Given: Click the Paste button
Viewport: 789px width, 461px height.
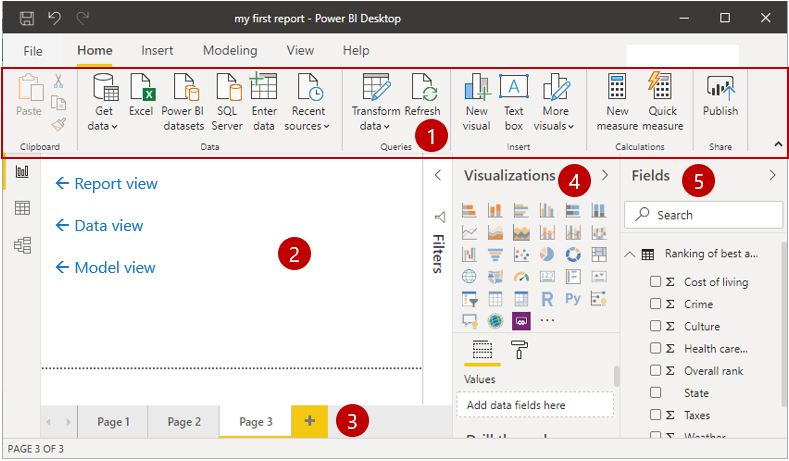Looking at the screenshot, I should tap(29, 95).
